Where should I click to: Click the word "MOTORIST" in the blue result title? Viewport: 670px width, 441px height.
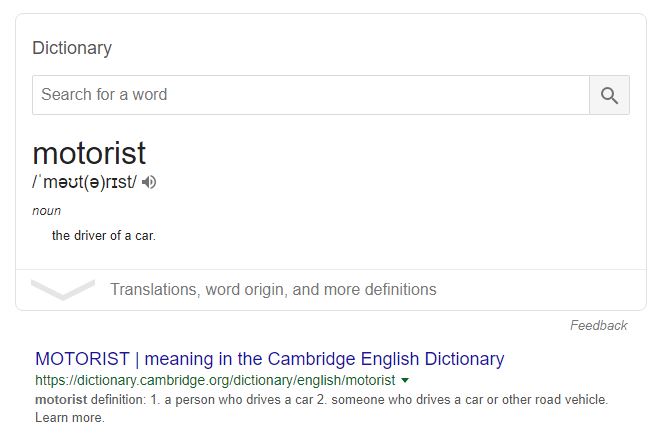pyautogui.click(x=82, y=358)
